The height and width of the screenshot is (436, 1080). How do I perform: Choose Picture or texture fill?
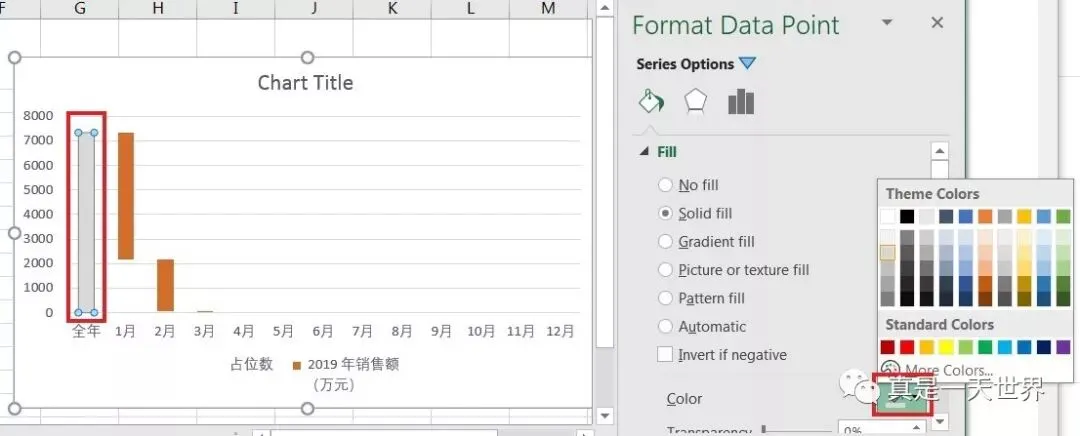point(666,270)
